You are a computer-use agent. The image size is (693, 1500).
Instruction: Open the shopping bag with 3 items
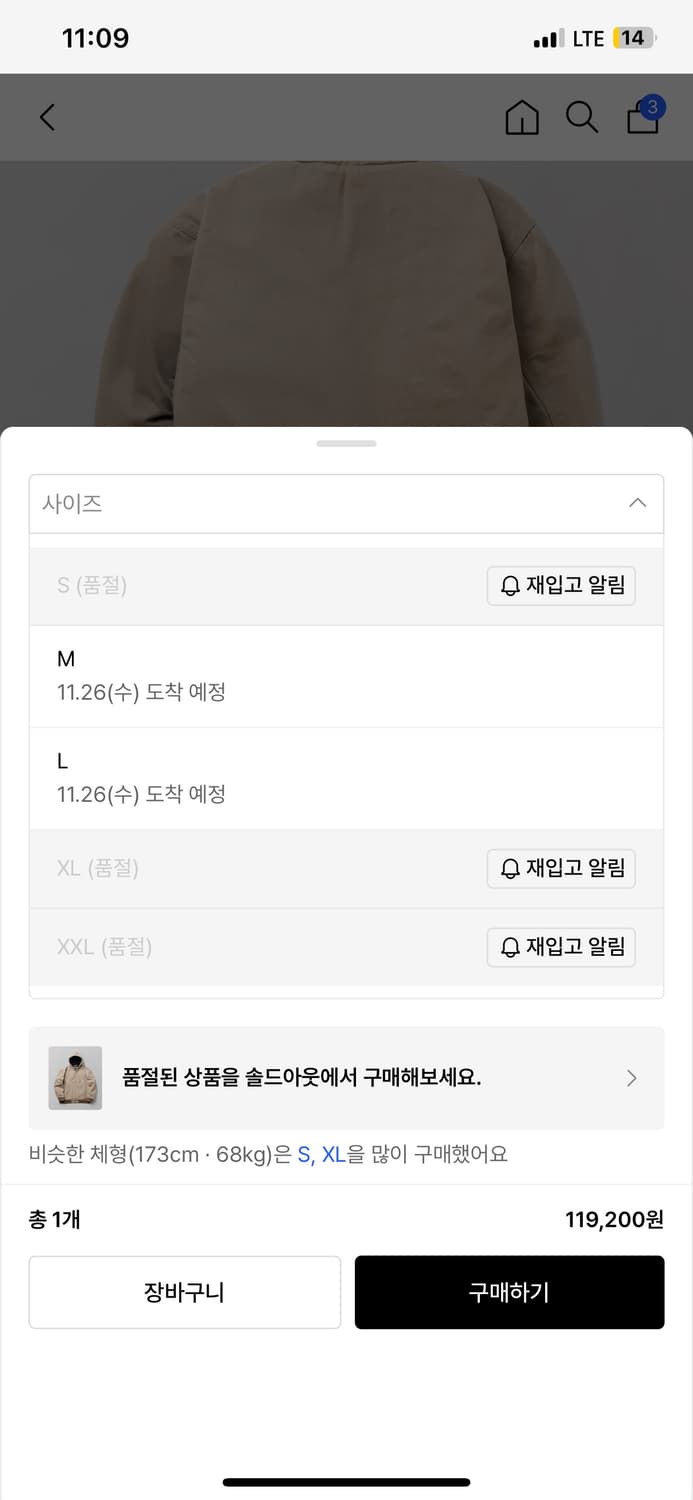[642, 119]
